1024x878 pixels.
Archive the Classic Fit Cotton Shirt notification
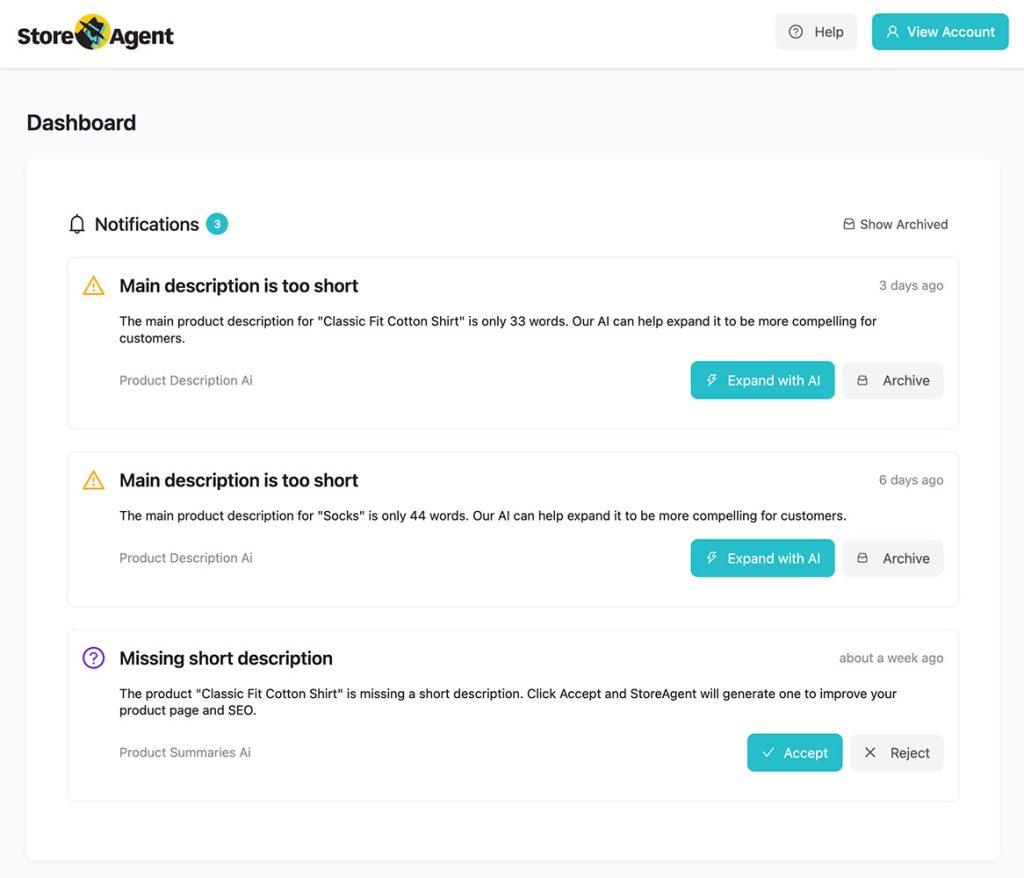tap(892, 380)
